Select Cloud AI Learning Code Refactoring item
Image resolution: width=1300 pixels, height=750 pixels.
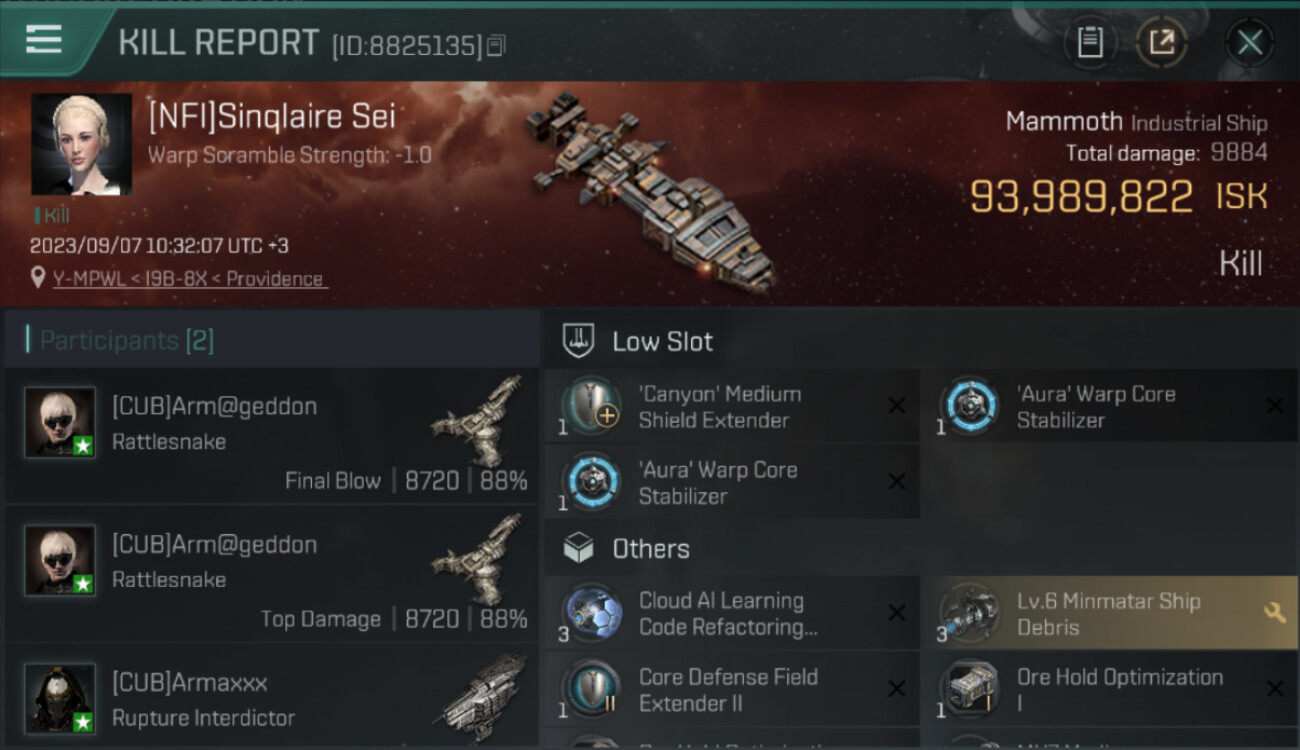(732, 614)
